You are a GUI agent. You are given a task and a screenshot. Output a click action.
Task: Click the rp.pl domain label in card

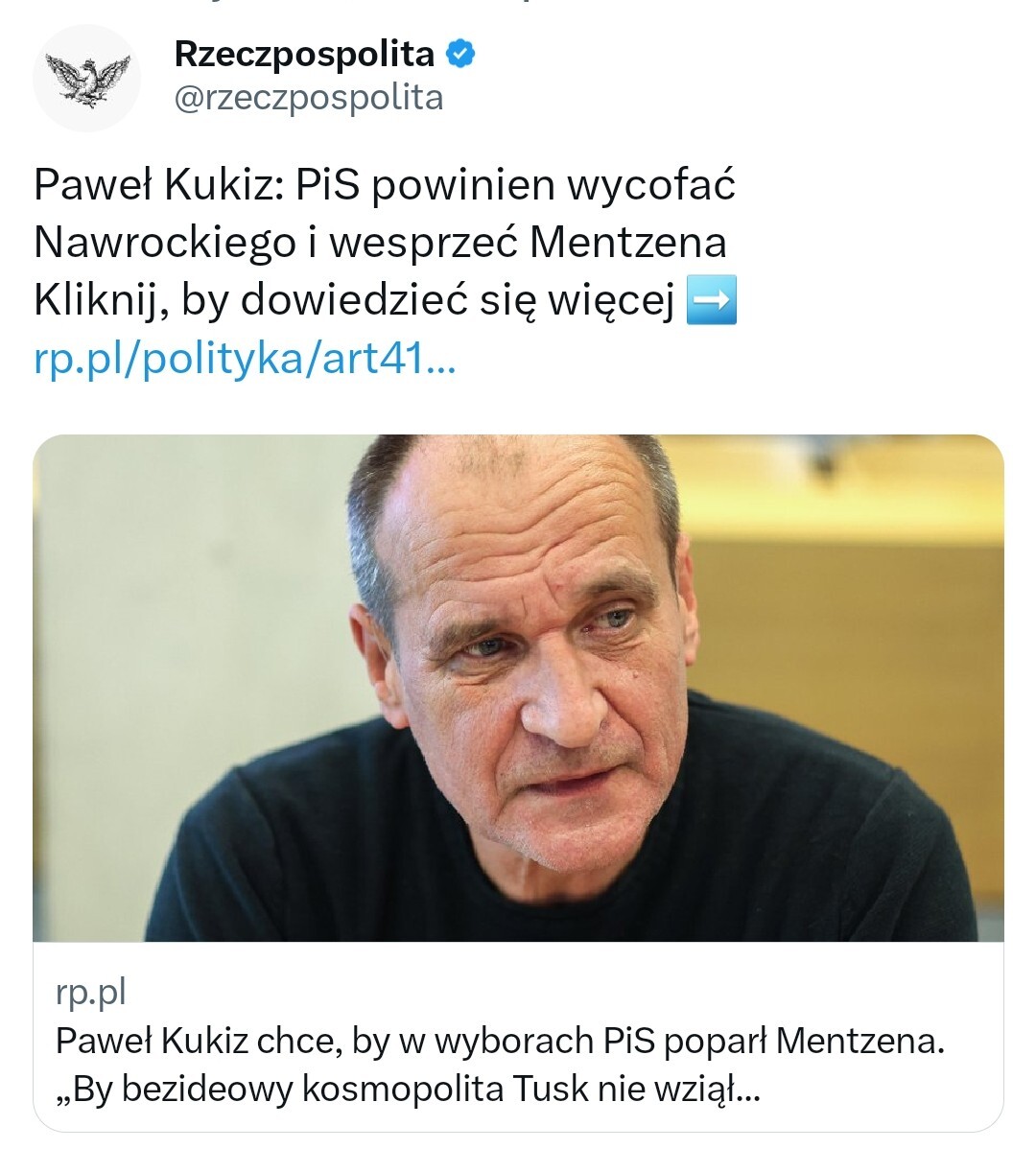pyautogui.click(x=91, y=993)
